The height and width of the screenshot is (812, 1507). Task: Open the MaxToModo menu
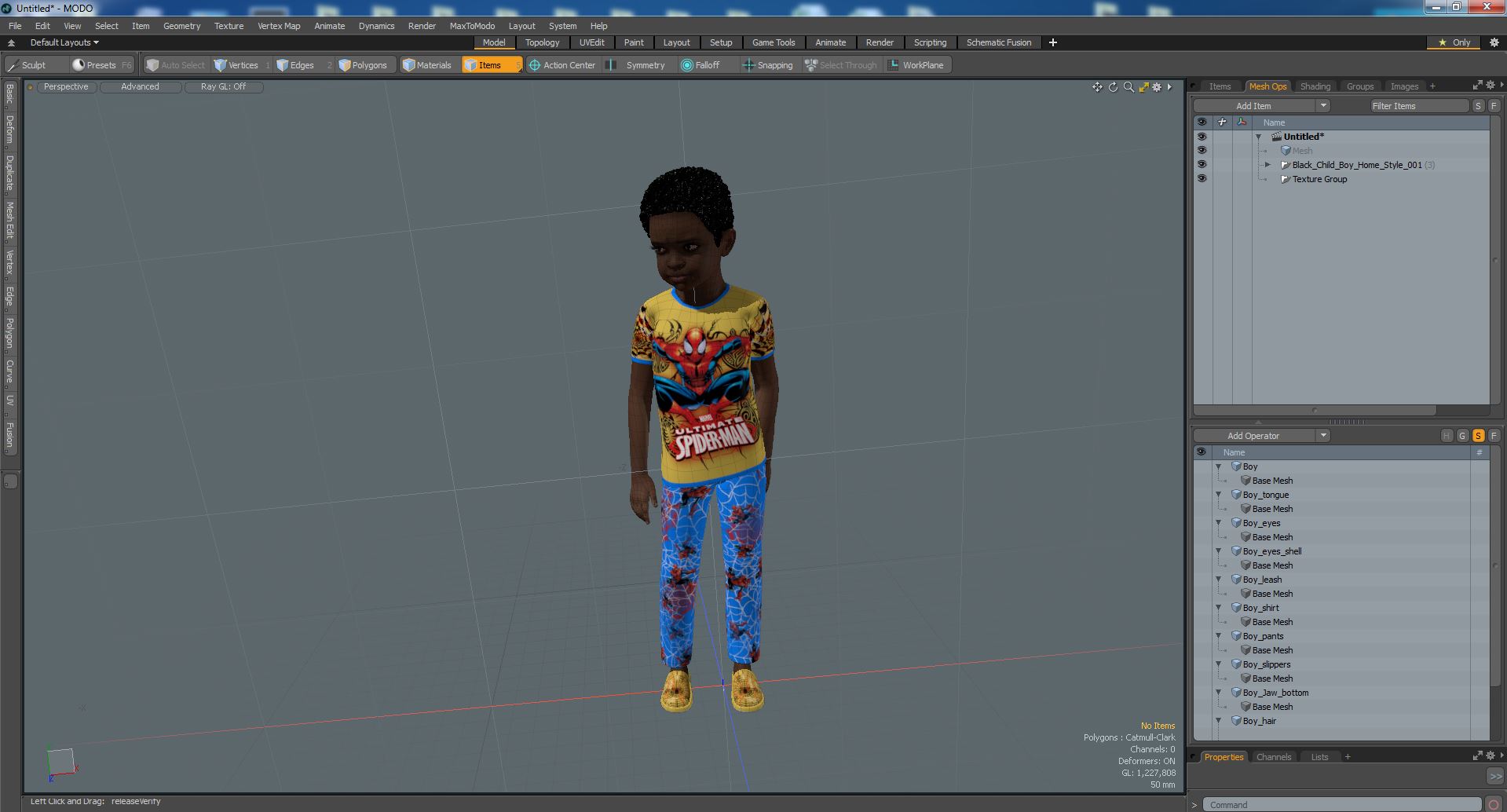(x=472, y=26)
